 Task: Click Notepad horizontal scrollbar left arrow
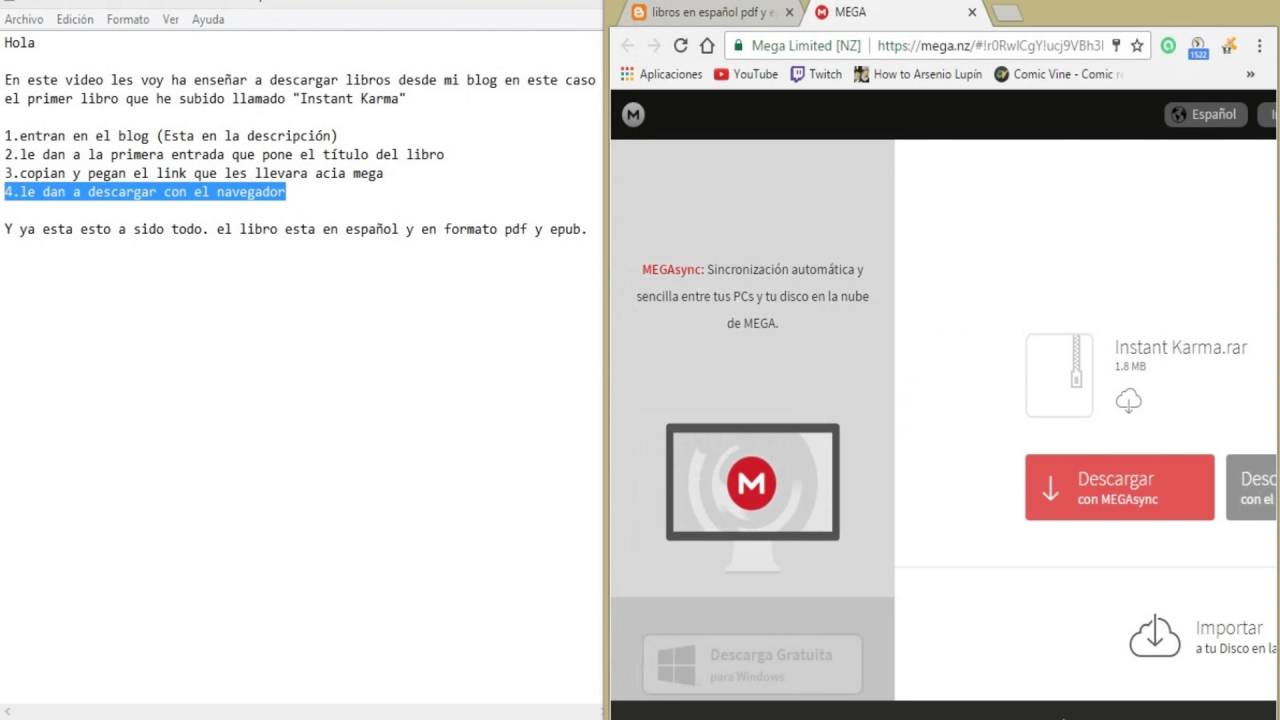(x=7, y=711)
